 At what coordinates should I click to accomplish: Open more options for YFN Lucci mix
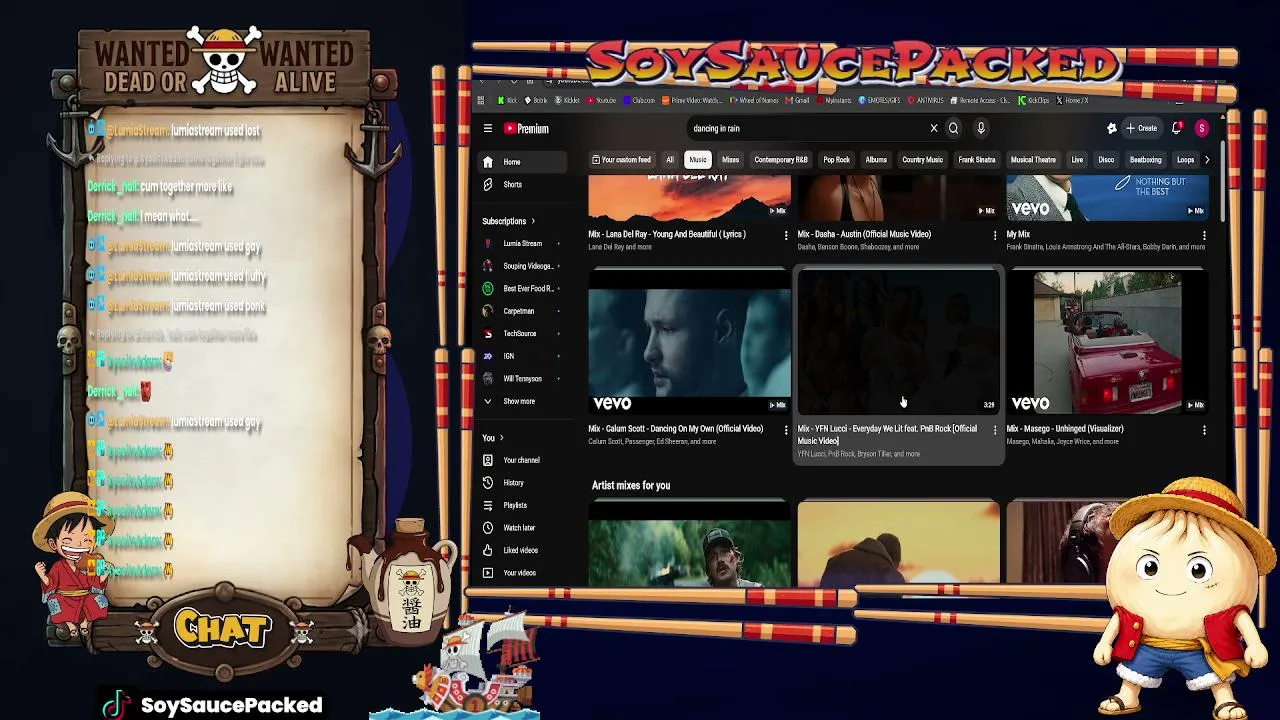coord(995,430)
